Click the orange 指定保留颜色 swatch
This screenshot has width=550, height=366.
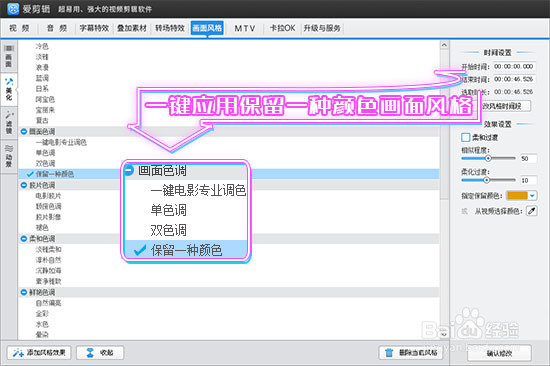click(x=517, y=196)
